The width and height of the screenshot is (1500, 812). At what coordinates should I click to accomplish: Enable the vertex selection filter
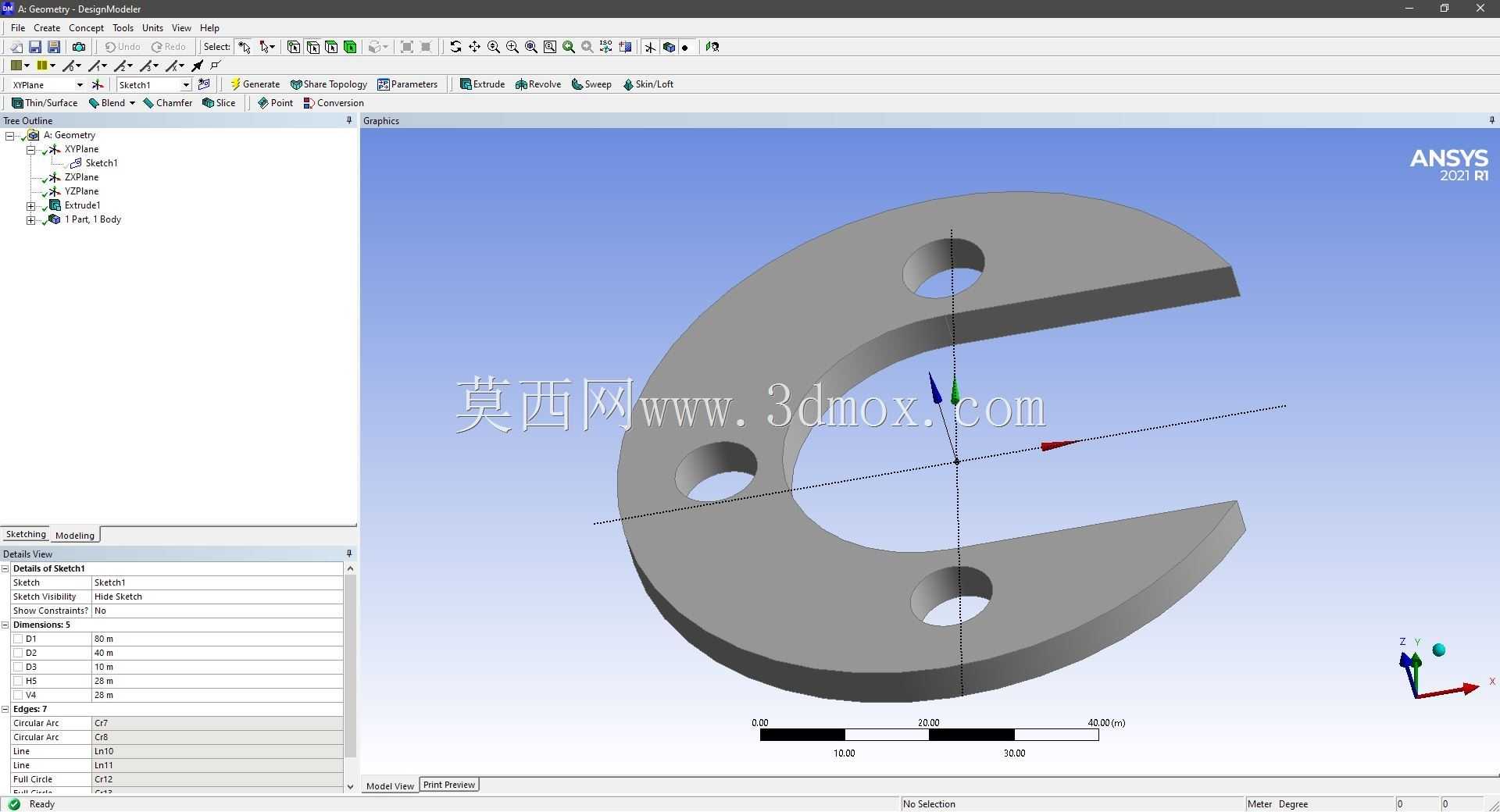(293, 47)
